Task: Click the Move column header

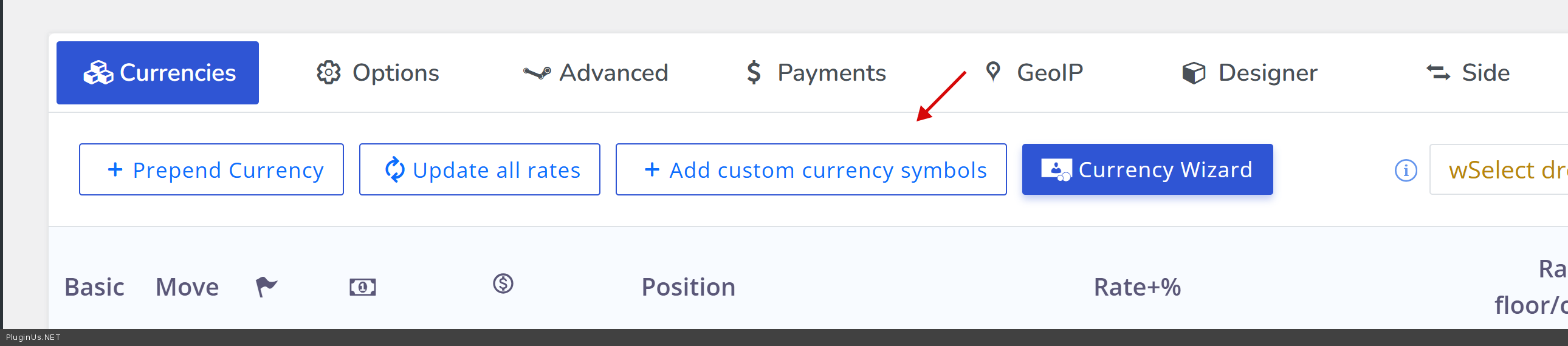Action: click(187, 287)
